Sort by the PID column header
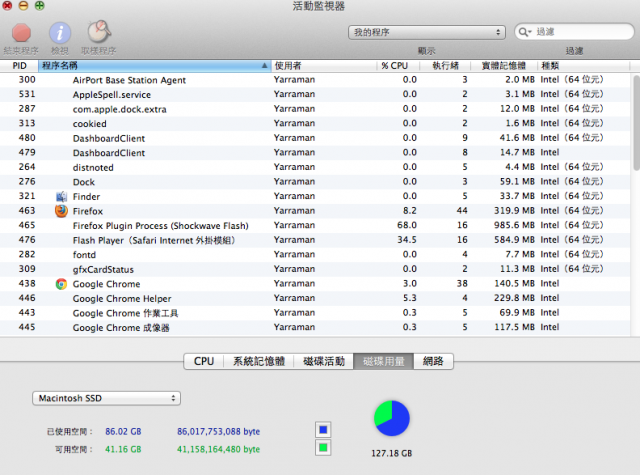The image size is (640, 475). click(19, 66)
